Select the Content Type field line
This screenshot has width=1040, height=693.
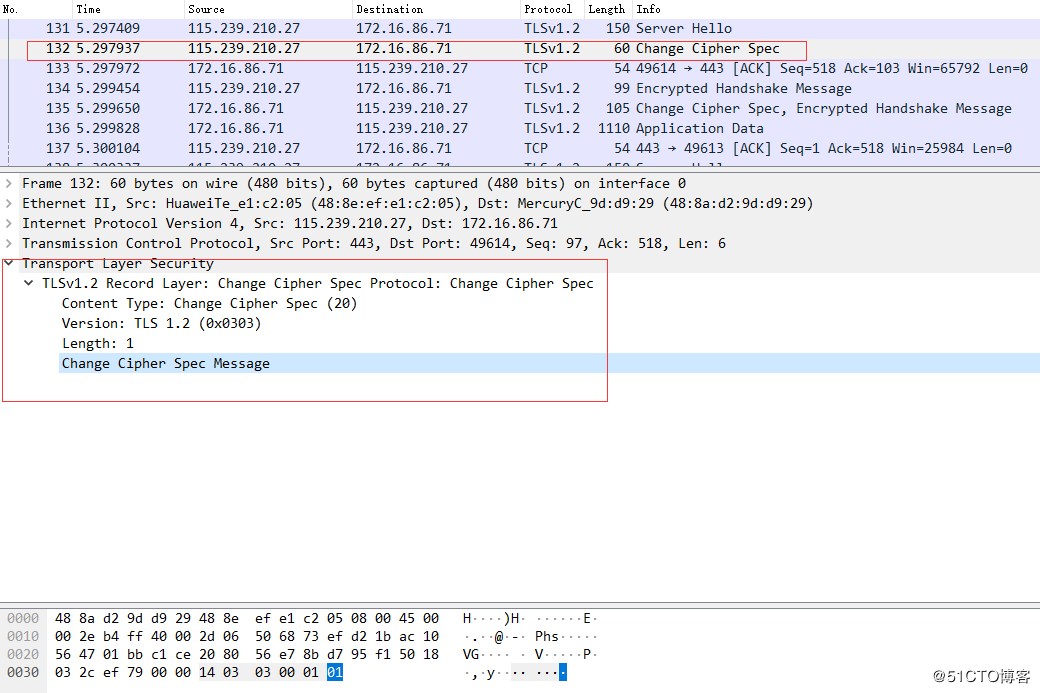[209, 304]
